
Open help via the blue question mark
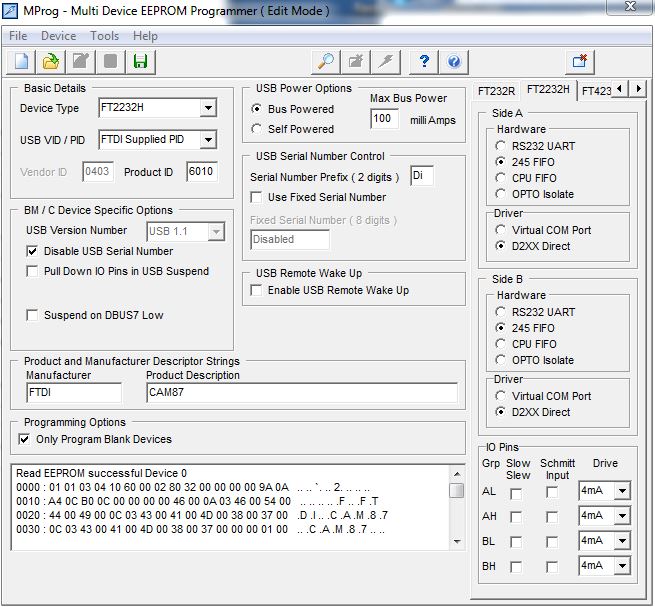pos(424,62)
